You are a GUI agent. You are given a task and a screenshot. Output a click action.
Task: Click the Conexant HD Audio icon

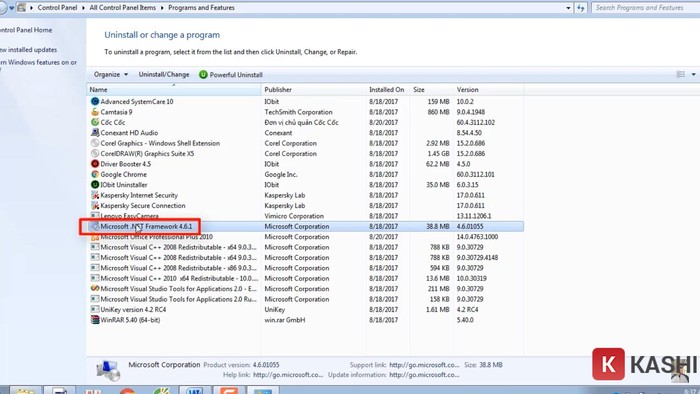click(95, 133)
